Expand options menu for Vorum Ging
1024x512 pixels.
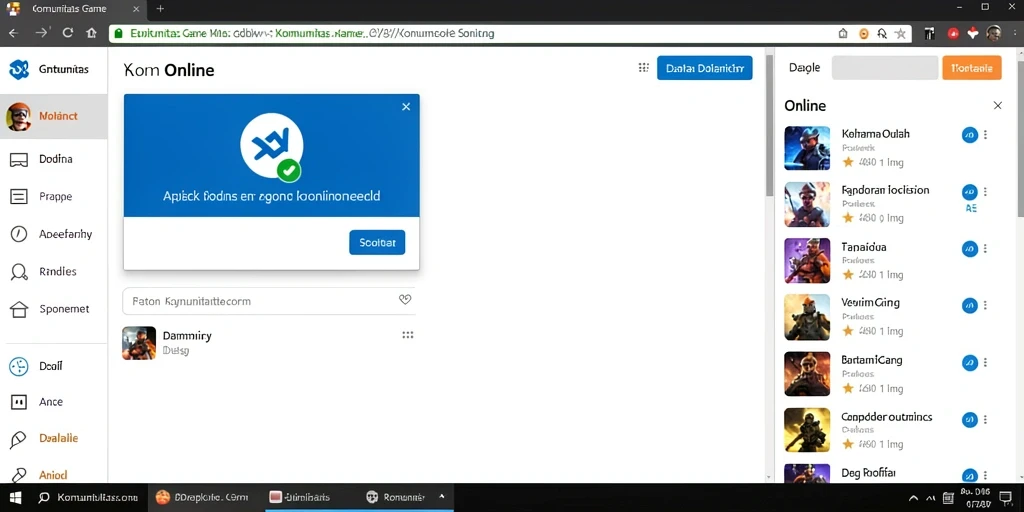[985, 305]
